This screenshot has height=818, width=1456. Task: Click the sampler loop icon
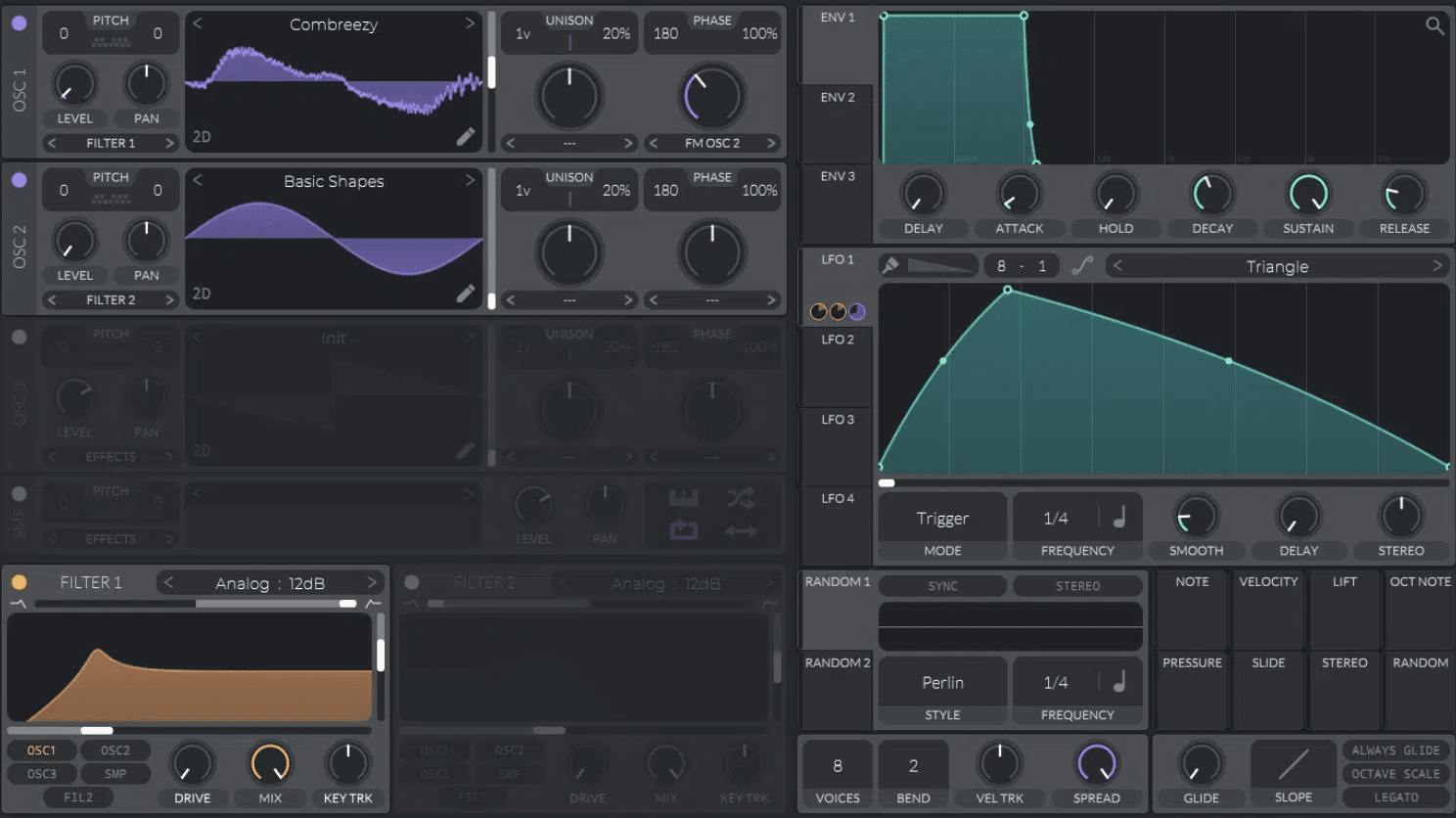tap(683, 530)
